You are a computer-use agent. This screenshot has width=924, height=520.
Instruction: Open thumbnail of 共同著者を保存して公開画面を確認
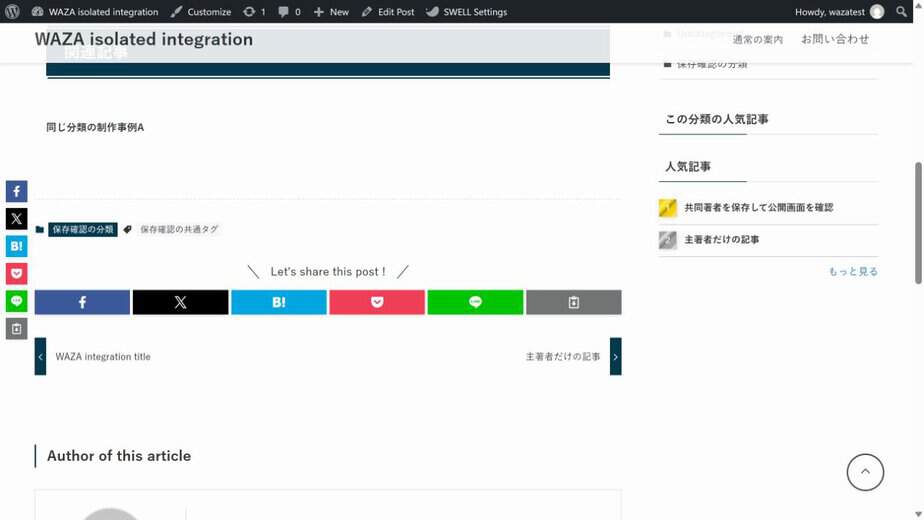(668, 208)
